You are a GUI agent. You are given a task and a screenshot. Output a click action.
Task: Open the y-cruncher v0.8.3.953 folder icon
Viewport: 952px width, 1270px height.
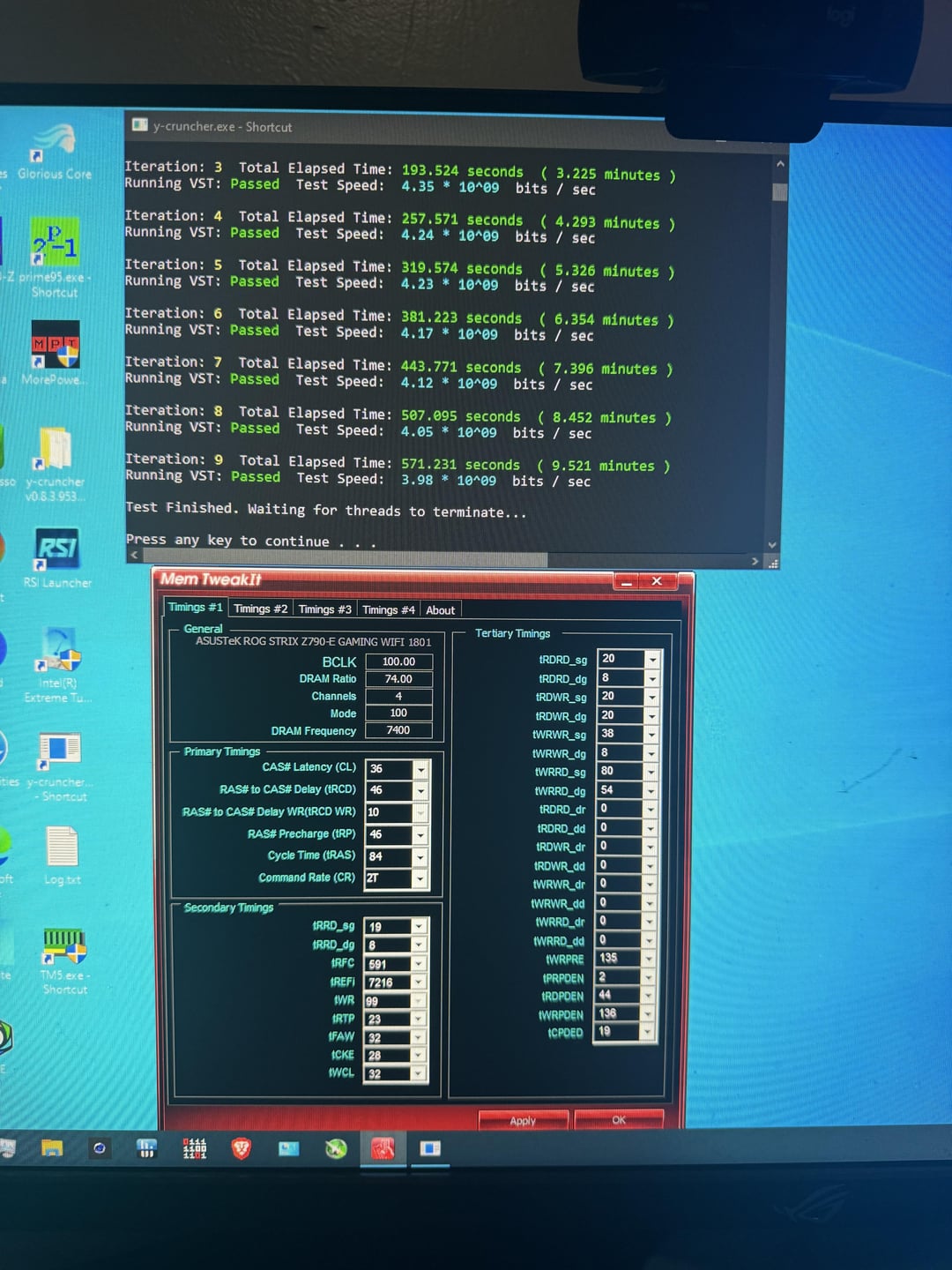pyautogui.click(x=55, y=465)
